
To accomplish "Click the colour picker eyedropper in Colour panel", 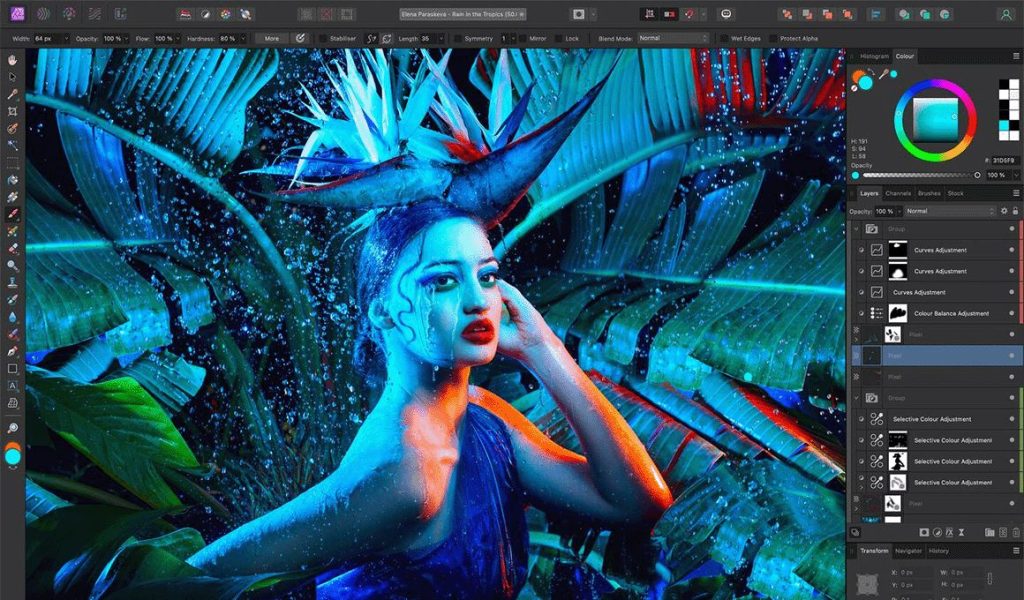I will [884, 74].
